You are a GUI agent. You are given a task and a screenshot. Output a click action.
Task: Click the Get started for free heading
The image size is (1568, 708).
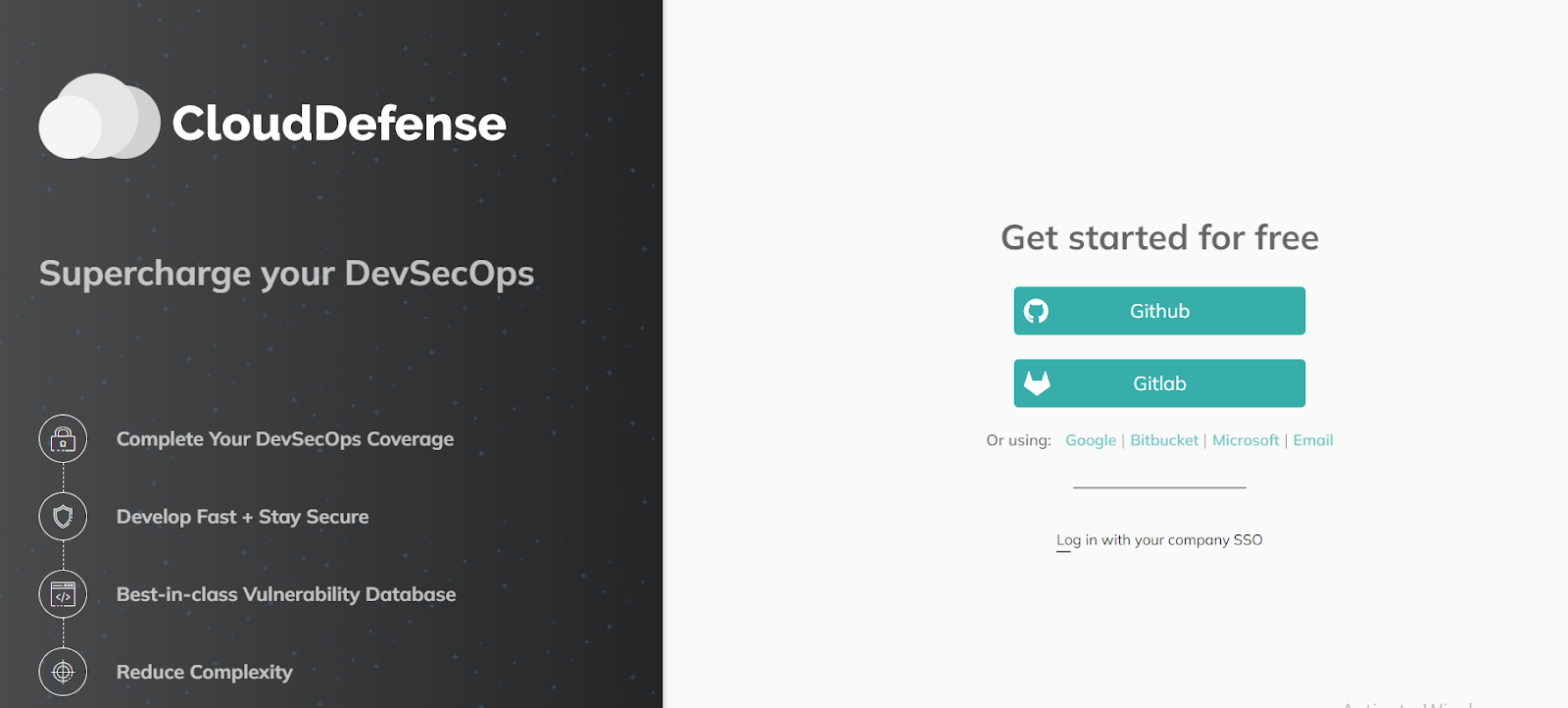point(1159,237)
